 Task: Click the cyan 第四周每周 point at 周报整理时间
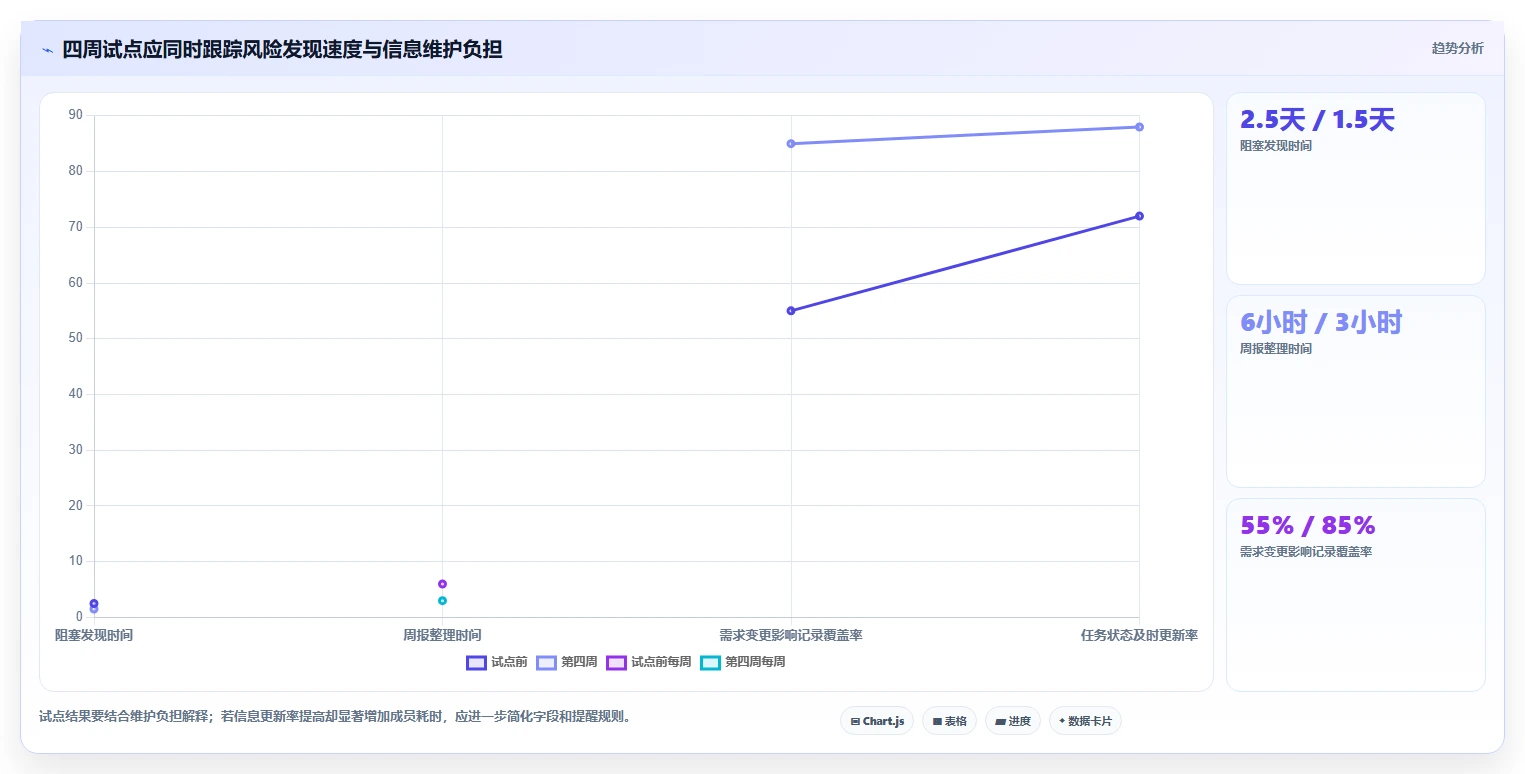click(x=442, y=601)
